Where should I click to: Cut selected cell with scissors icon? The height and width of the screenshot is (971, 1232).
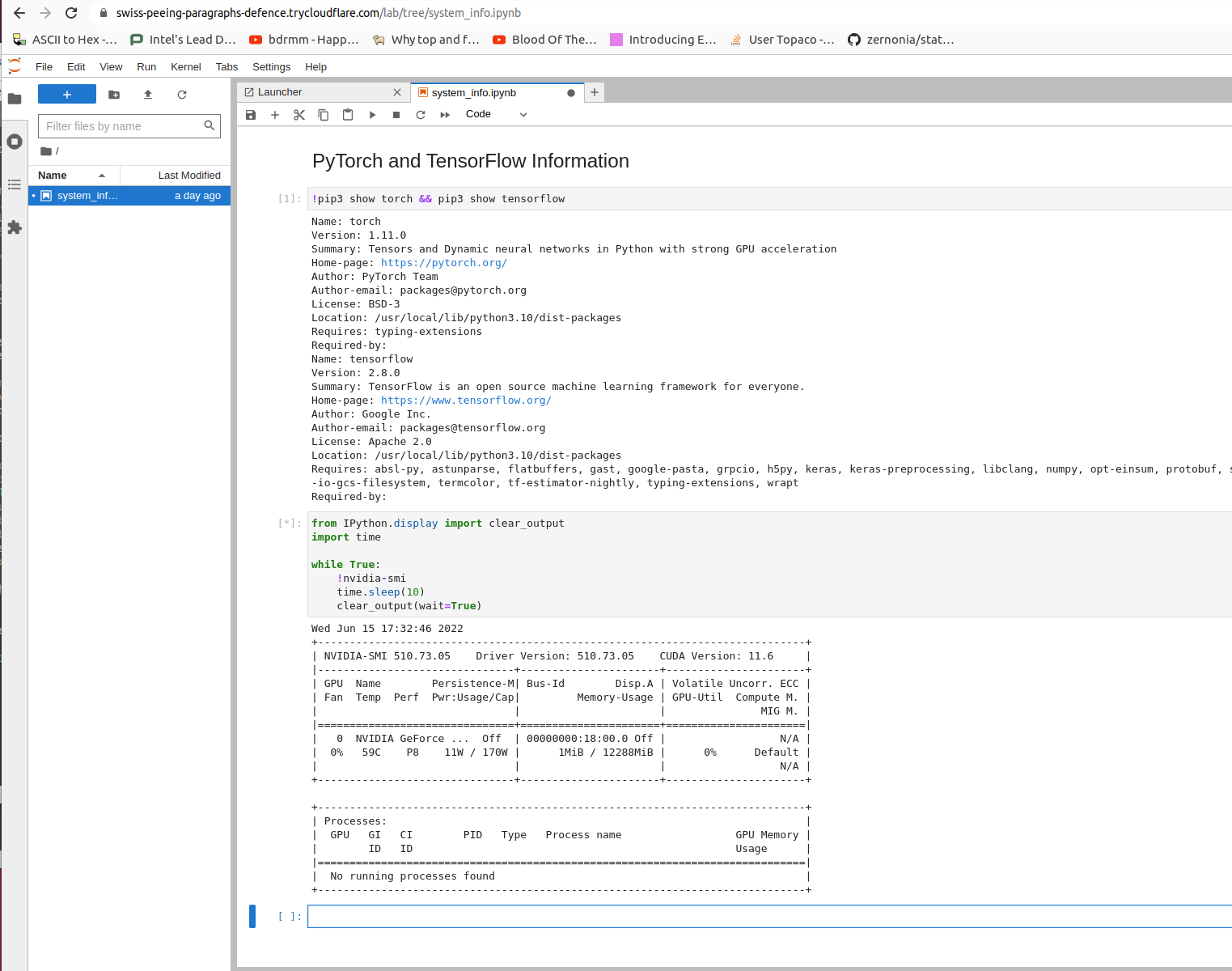tap(299, 115)
